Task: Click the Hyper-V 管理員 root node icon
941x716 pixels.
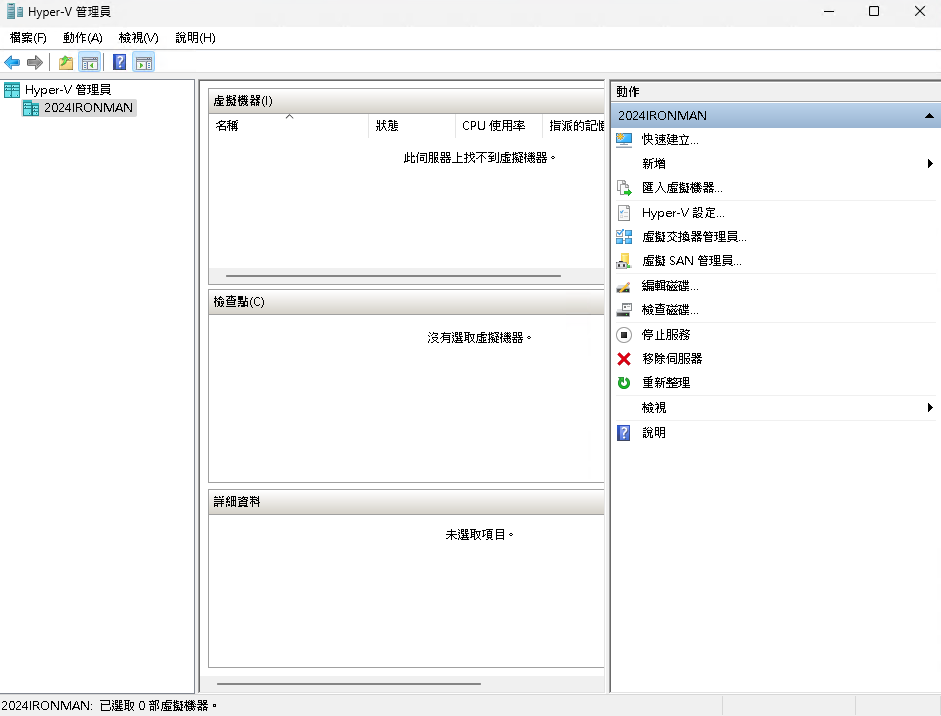Action: tap(12, 90)
